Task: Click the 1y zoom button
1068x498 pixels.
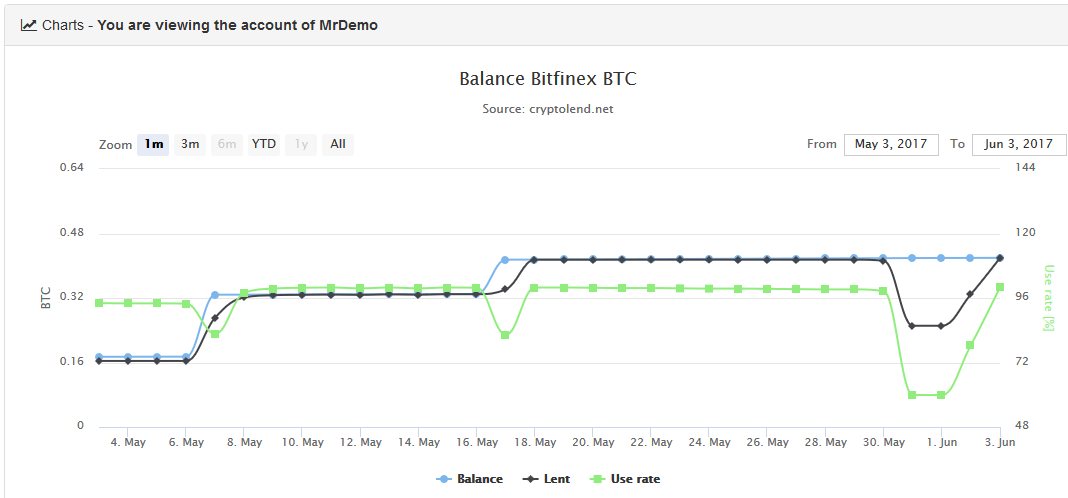Action: click(x=300, y=144)
